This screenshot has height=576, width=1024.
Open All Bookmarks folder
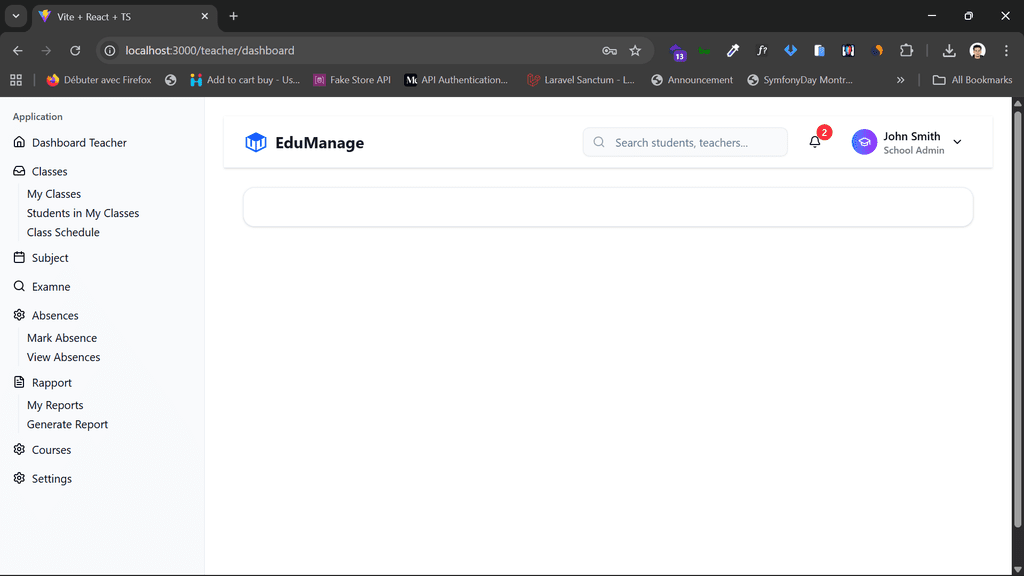point(972,80)
